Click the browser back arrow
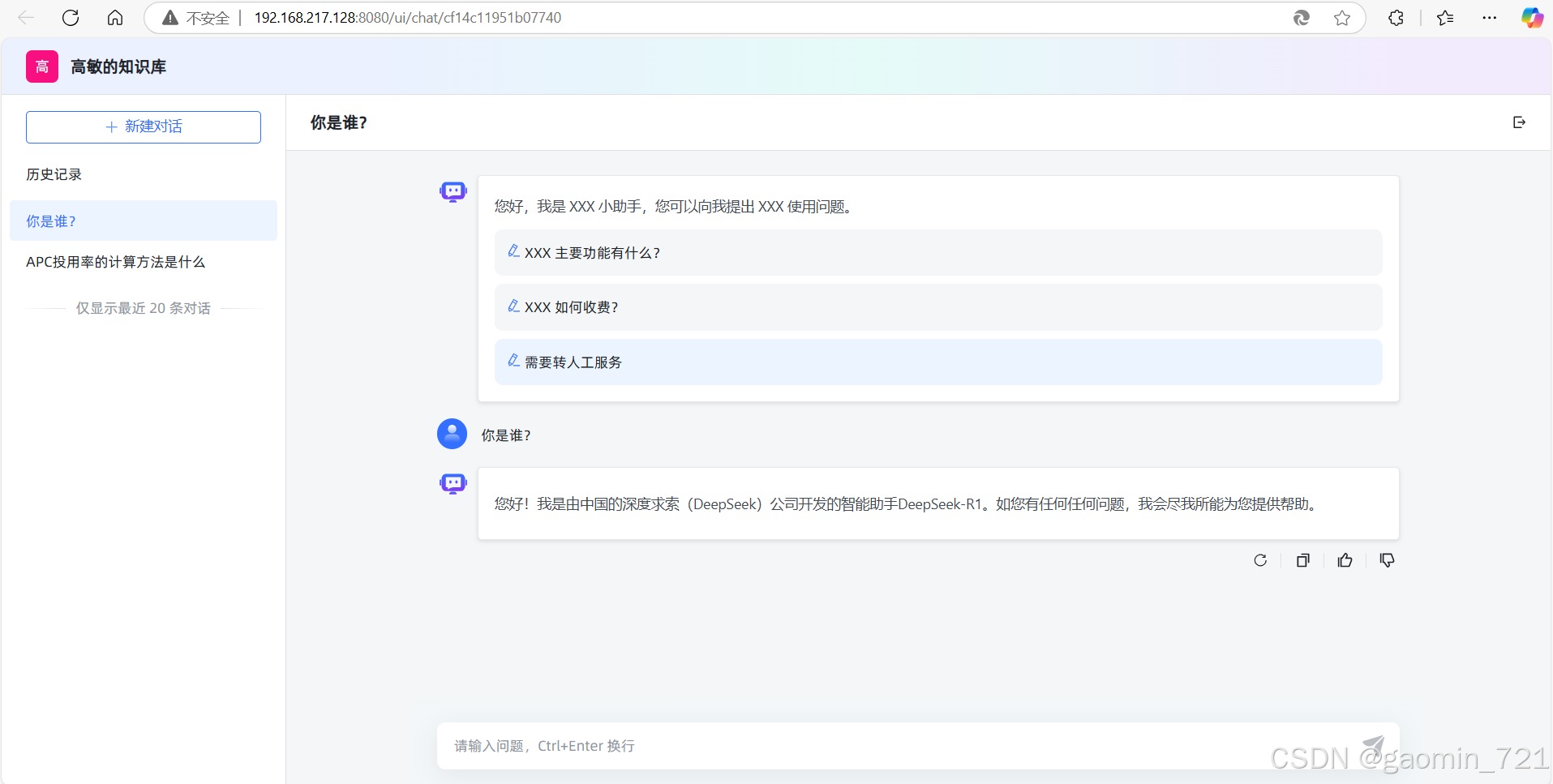The height and width of the screenshot is (784, 1553). click(x=26, y=18)
